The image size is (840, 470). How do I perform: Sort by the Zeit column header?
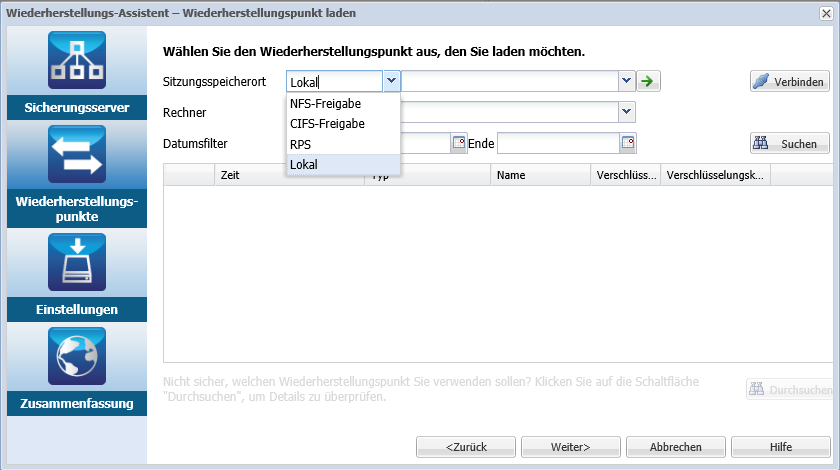pyautogui.click(x=289, y=175)
